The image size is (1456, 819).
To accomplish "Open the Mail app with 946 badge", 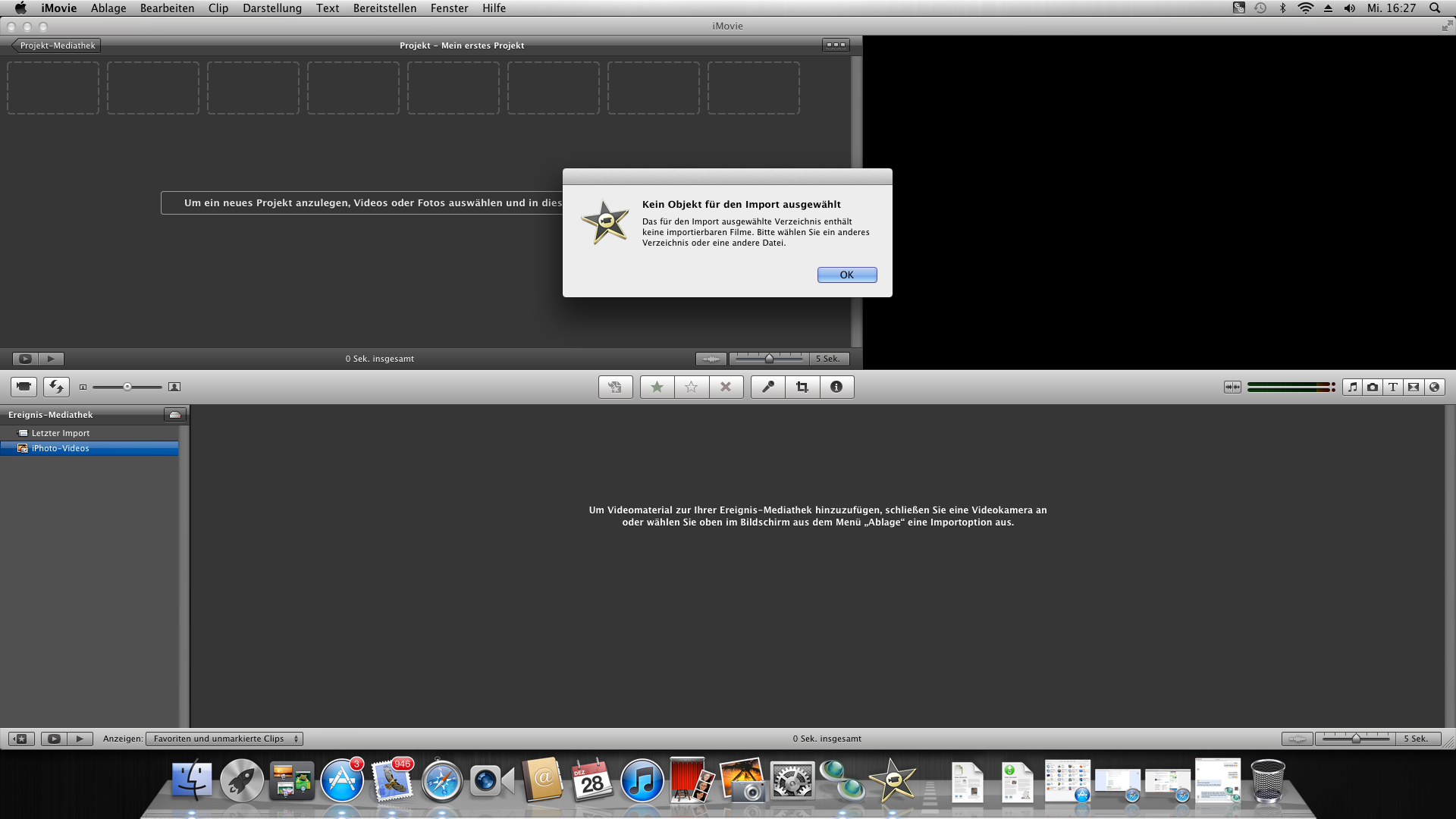I will 392,781.
